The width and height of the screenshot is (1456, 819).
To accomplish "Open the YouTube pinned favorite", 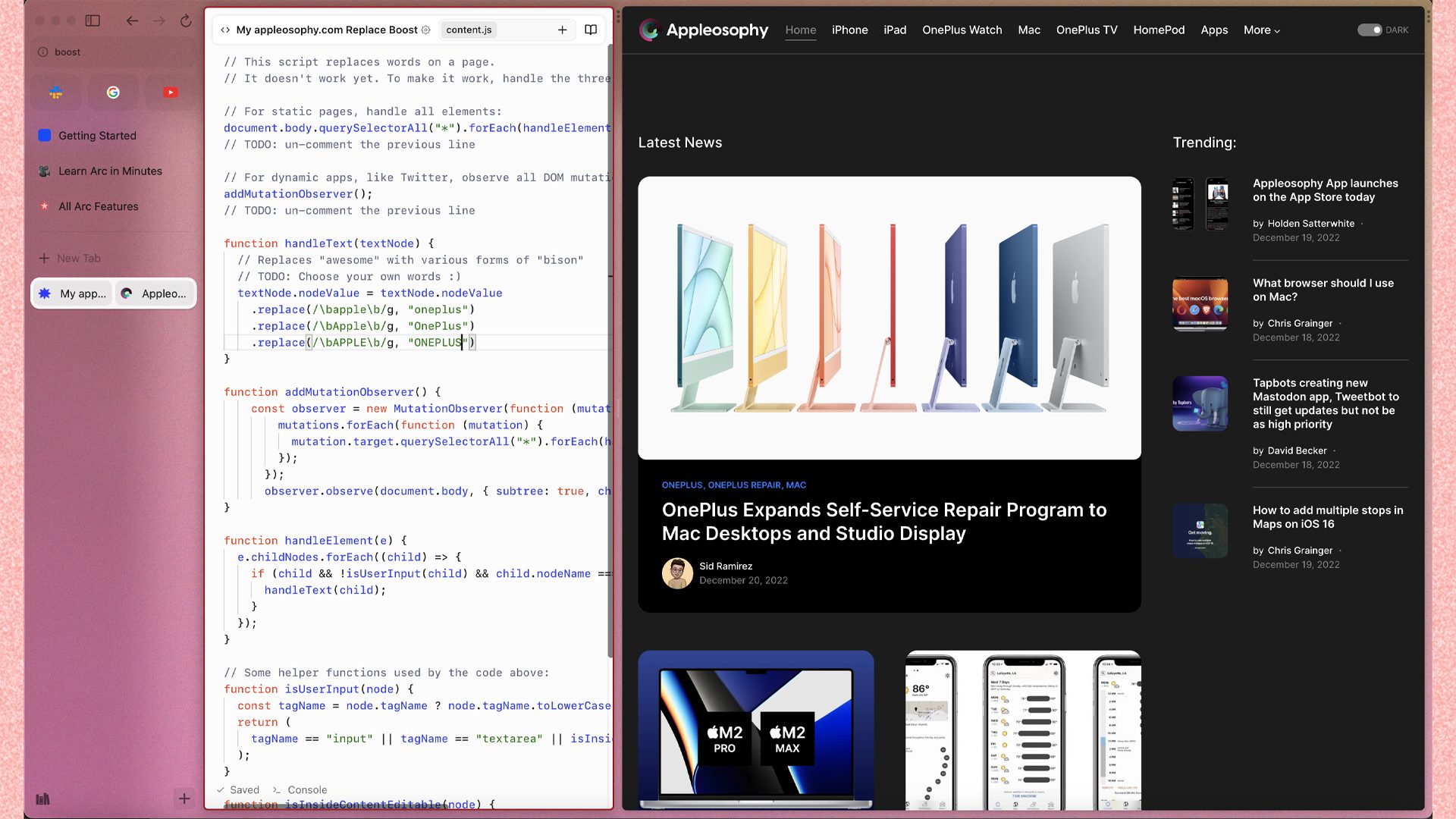I will point(171,93).
